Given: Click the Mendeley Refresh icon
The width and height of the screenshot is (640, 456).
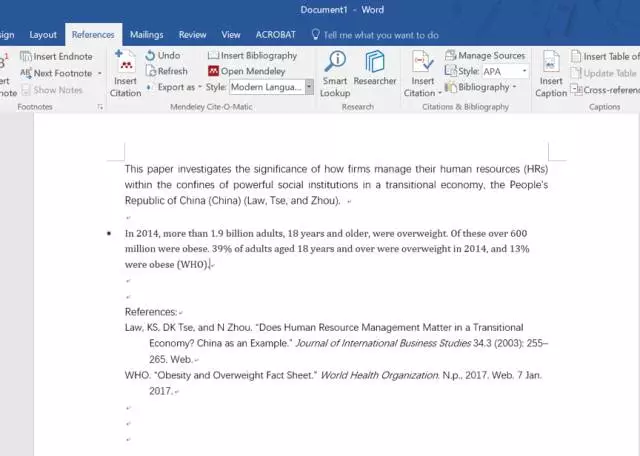Looking at the screenshot, I should coord(151,71).
